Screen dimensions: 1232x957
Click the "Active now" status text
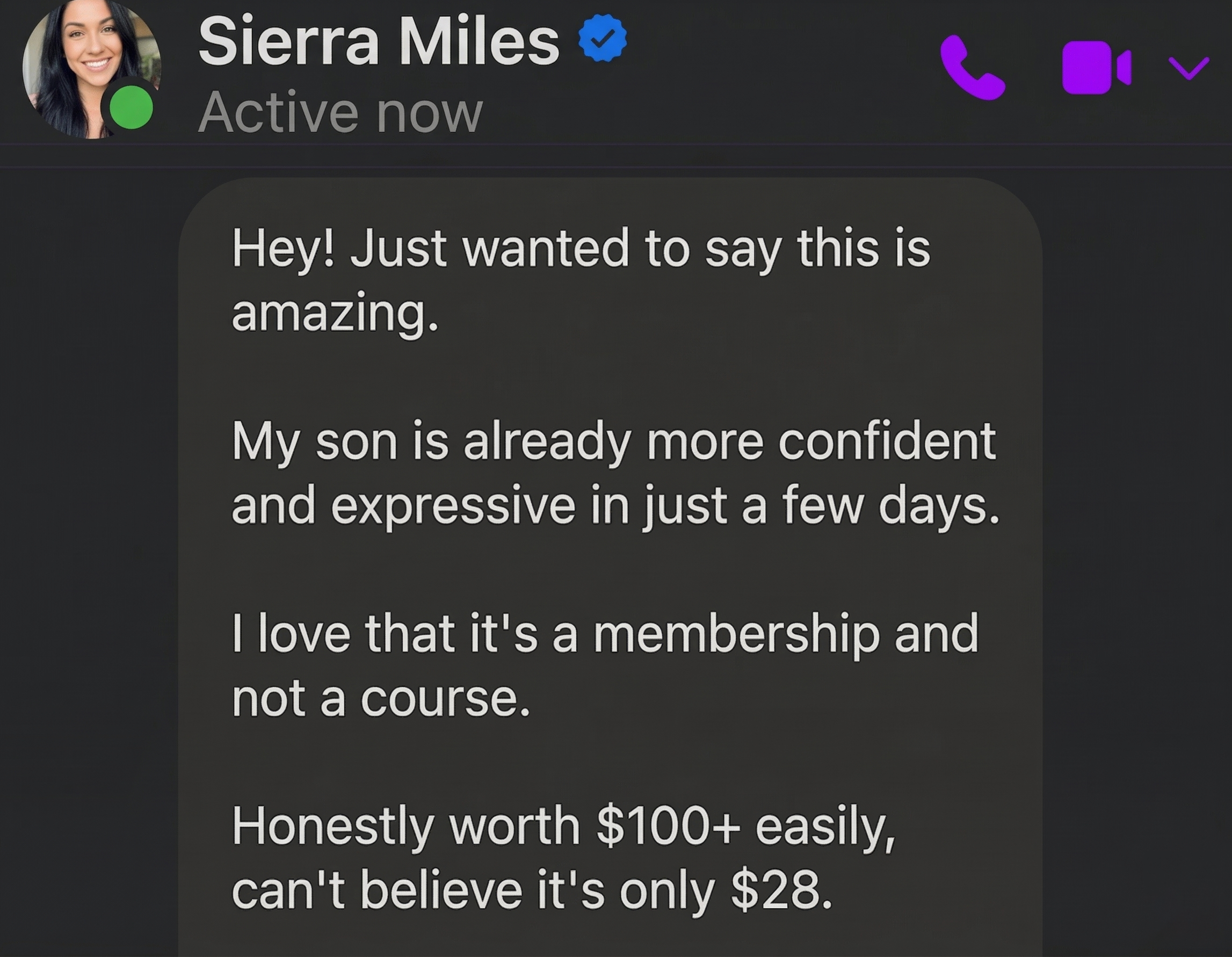point(340,113)
